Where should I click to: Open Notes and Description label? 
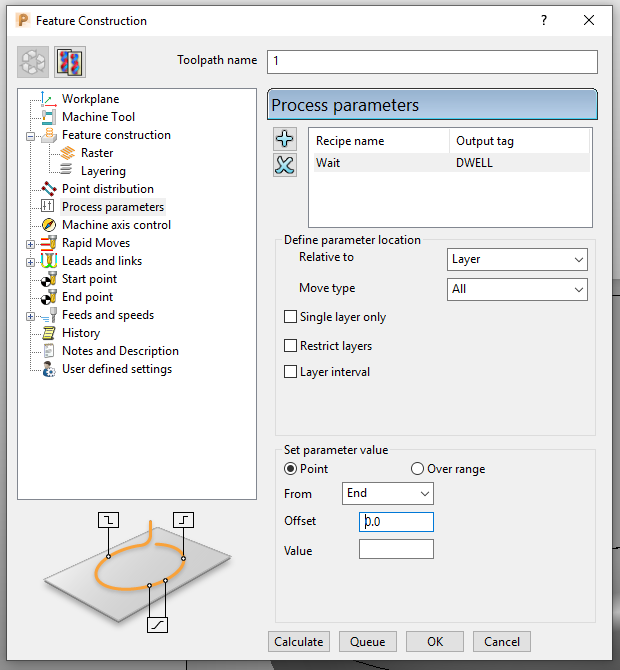[120, 351]
